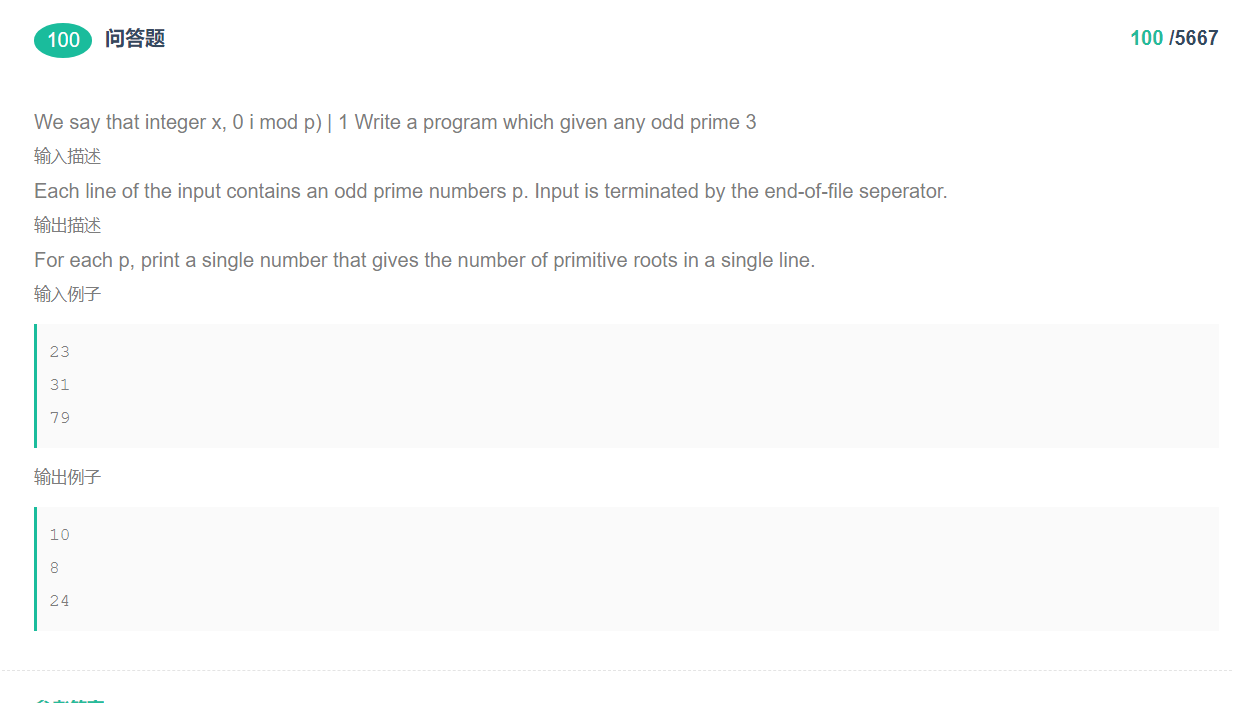Click the 输出描述 section heading
Image resolution: width=1233 pixels, height=703 pixels.
(x=67, y=225)
